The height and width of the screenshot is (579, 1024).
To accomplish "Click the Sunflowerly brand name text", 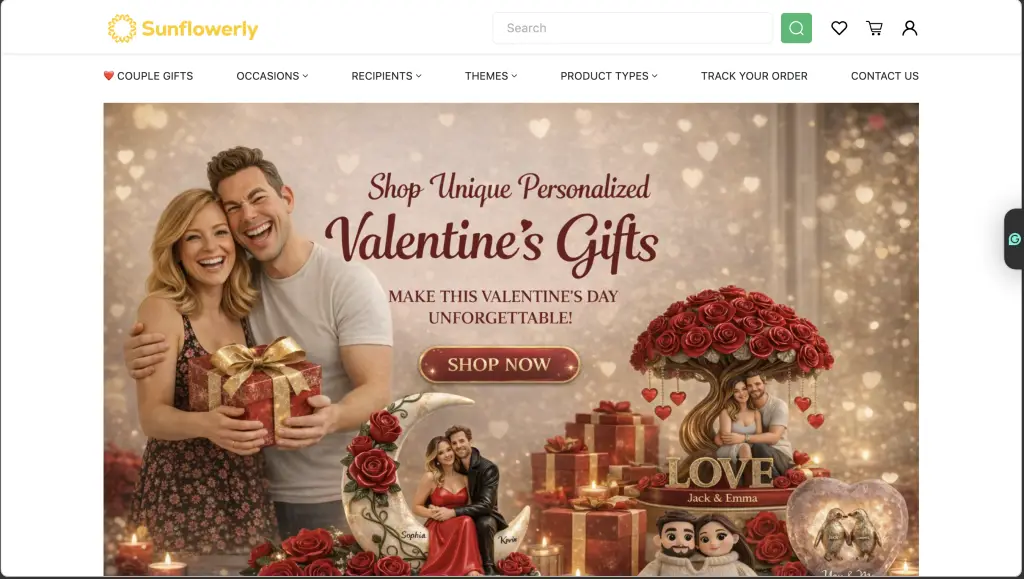I will coord(200,29).
